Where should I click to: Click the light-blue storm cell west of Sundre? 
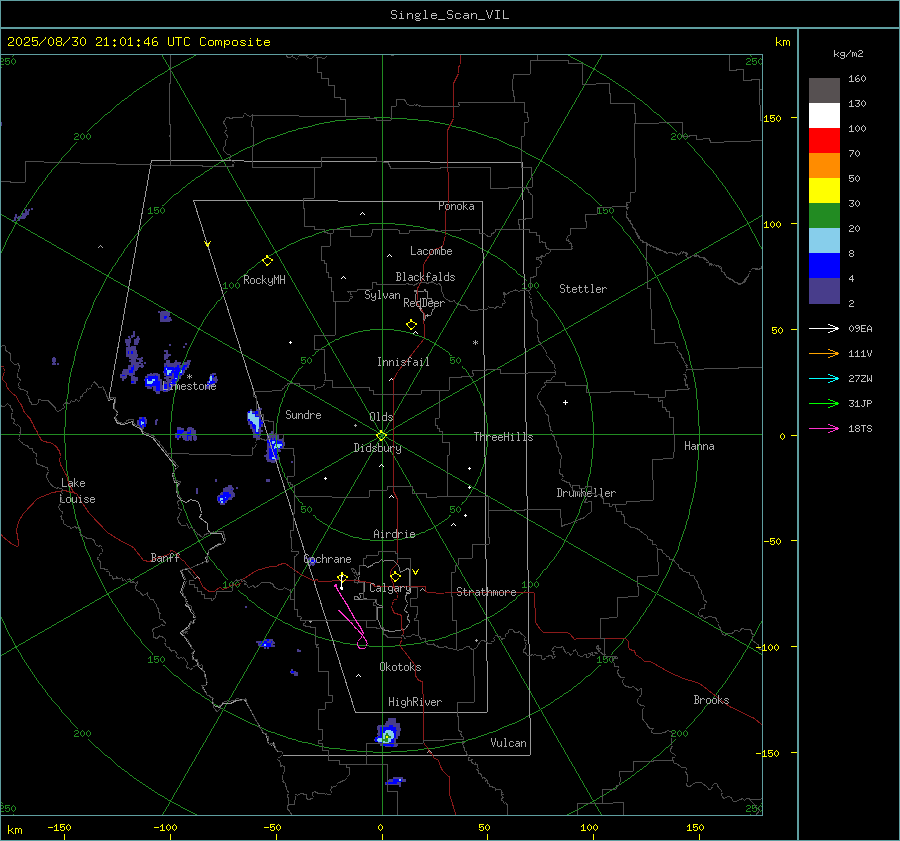pos(255,421)
